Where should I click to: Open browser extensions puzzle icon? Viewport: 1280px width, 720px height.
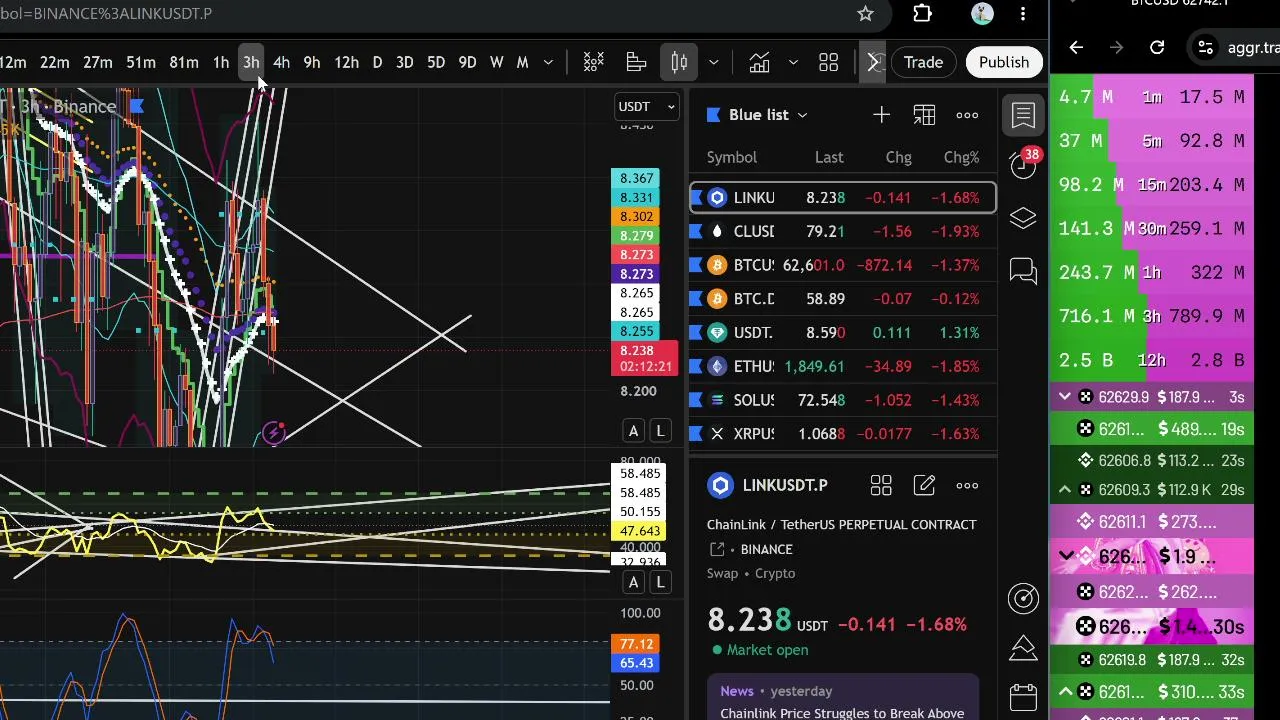(922, 14)
